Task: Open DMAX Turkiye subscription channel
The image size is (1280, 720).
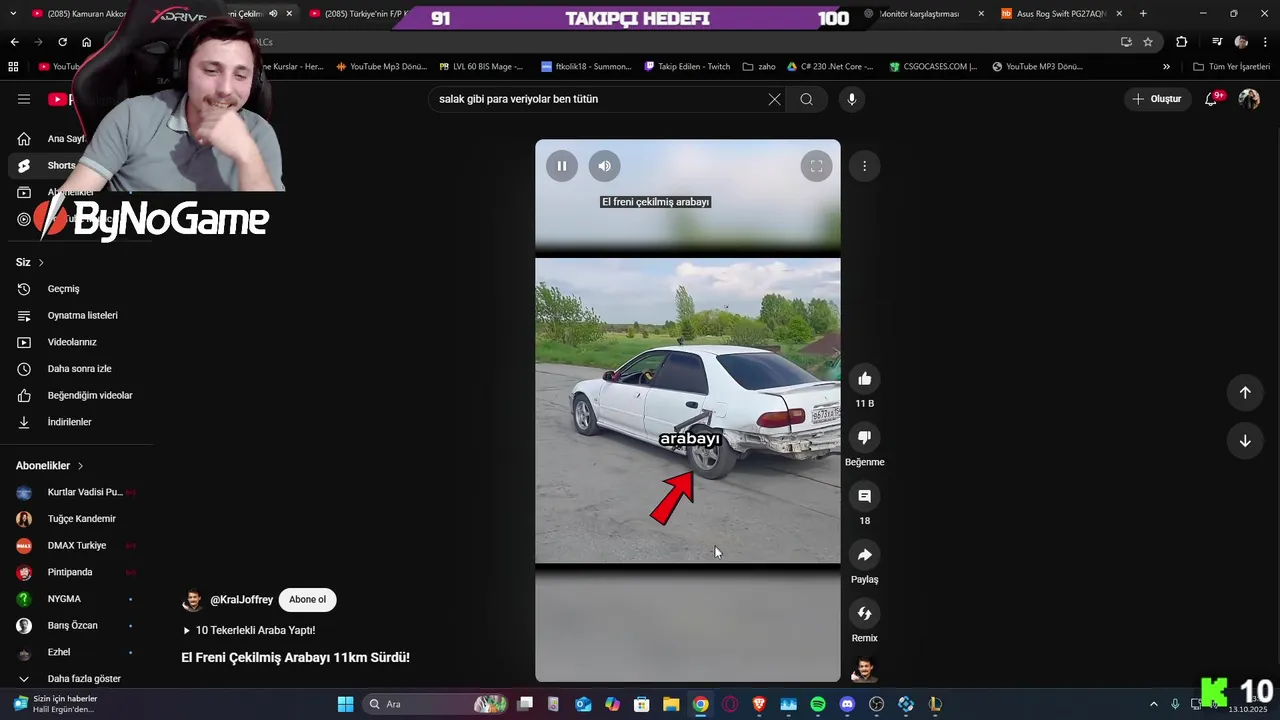Action: pos(76,546)
